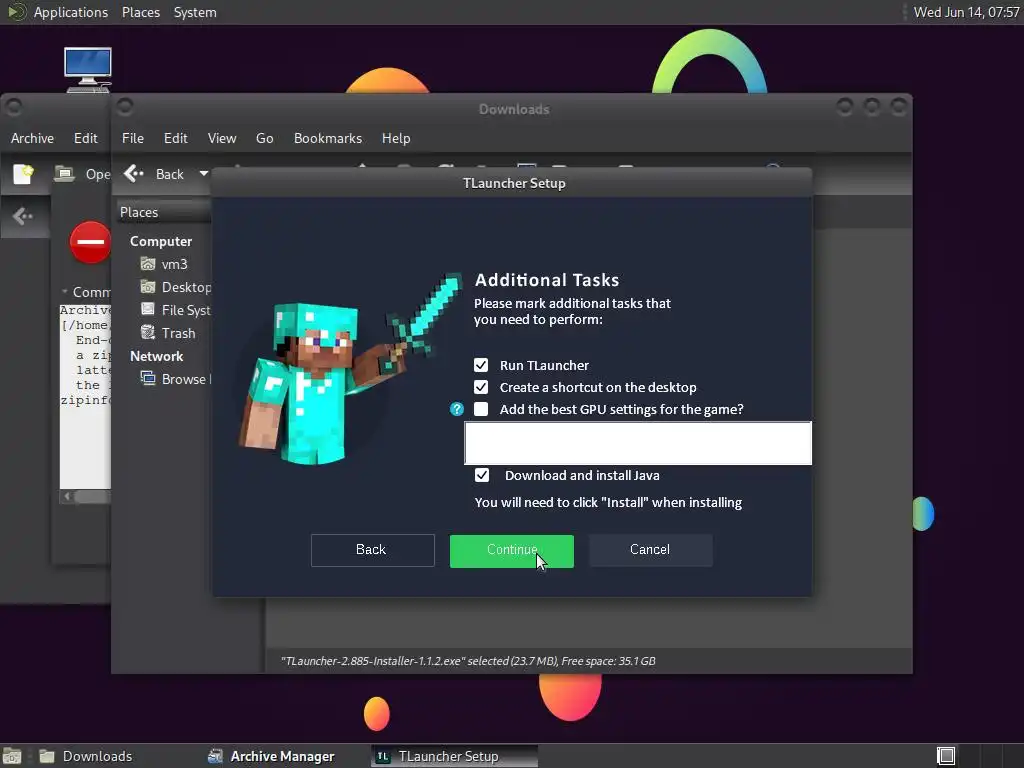Select vm3 home folder in sidebar

(174, 264)
